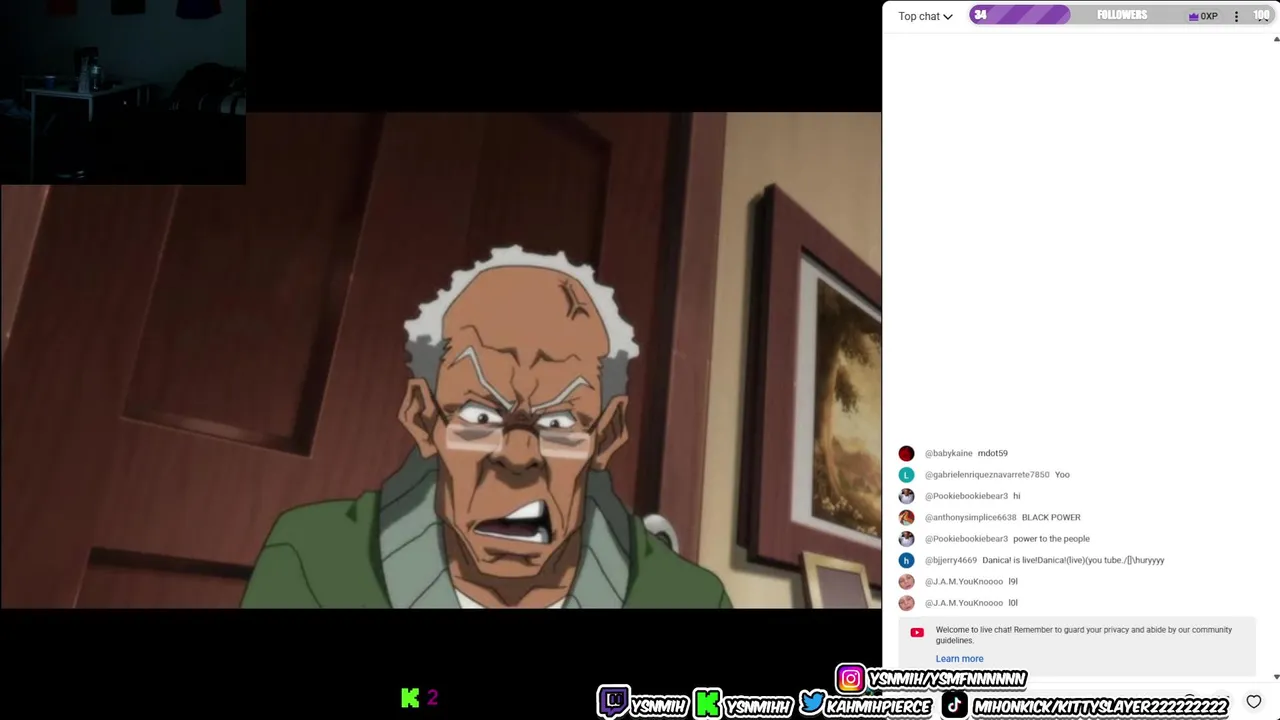Image resolution: width=1280 pixels, height=720 pixels.
Task: Click the green Kick logo beside YSNMIHH
Action: (x=708, y=703)
